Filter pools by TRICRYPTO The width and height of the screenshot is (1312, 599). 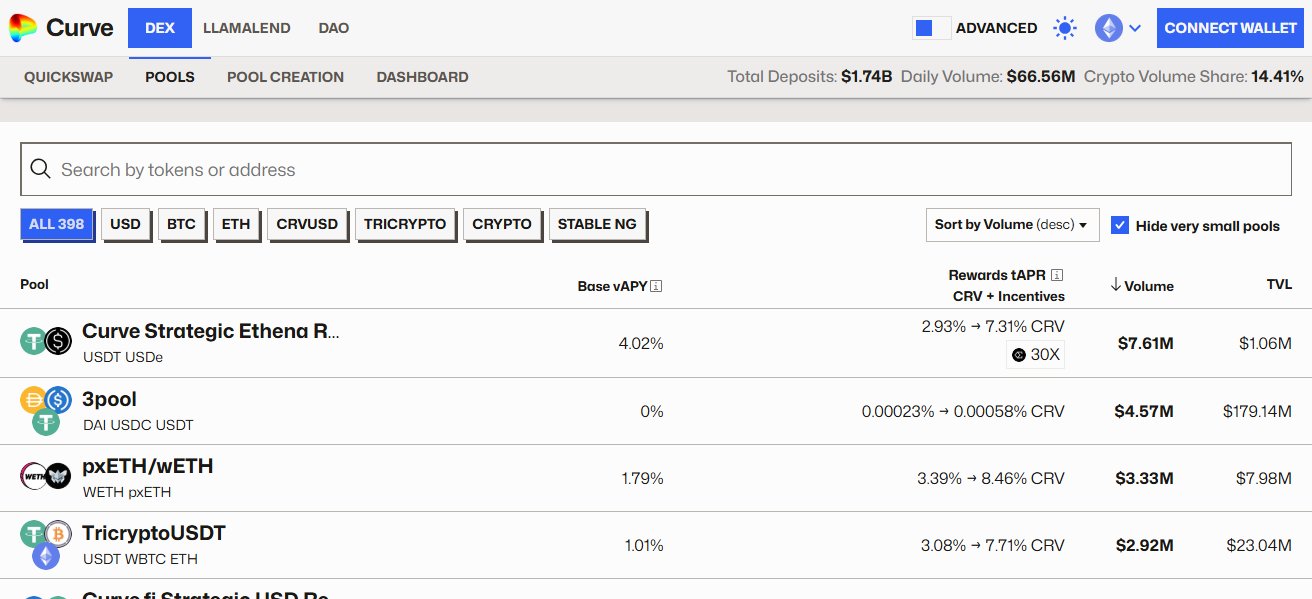pos(405,224)
